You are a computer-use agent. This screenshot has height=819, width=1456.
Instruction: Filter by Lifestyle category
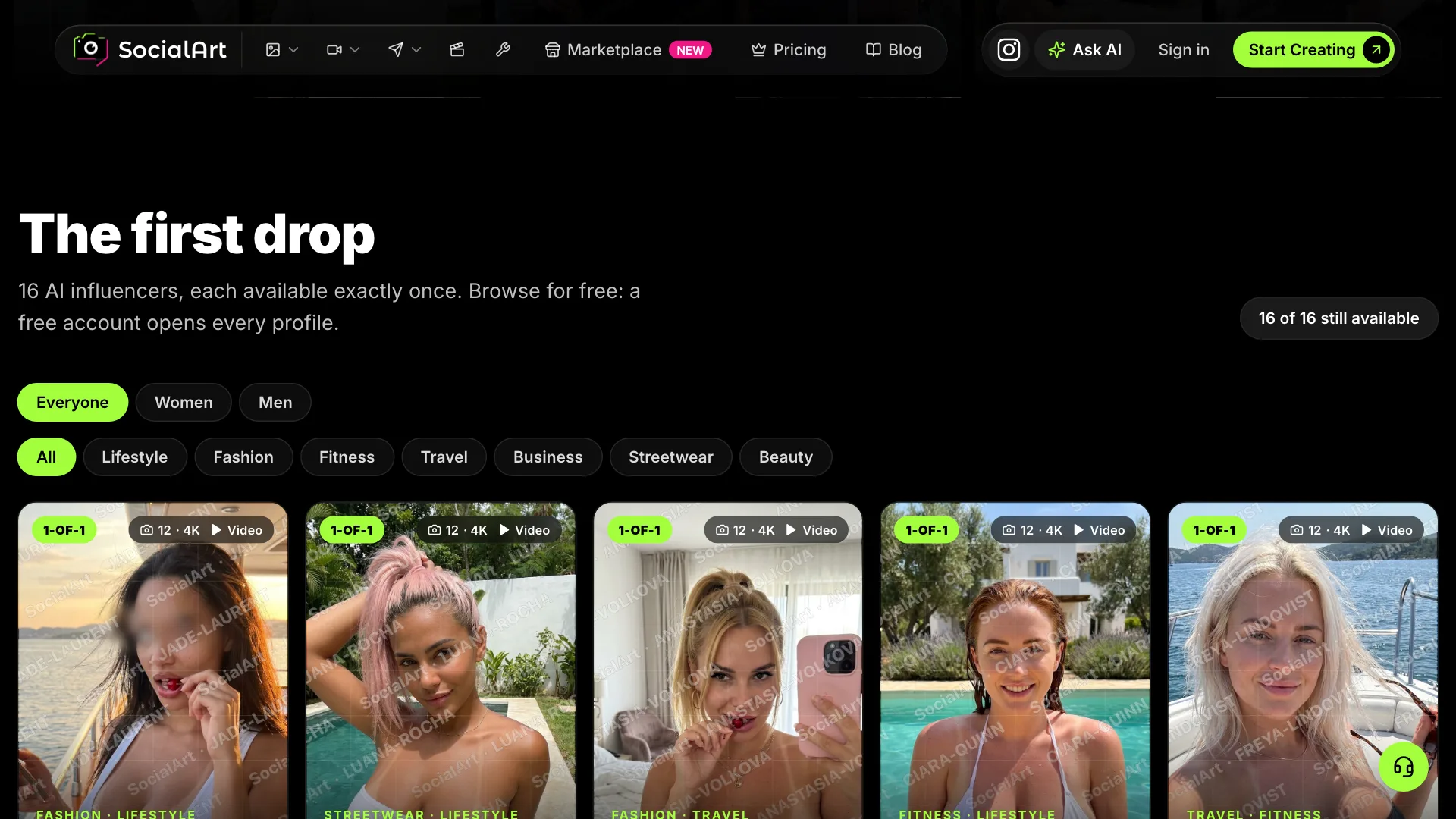pos(135,457)
